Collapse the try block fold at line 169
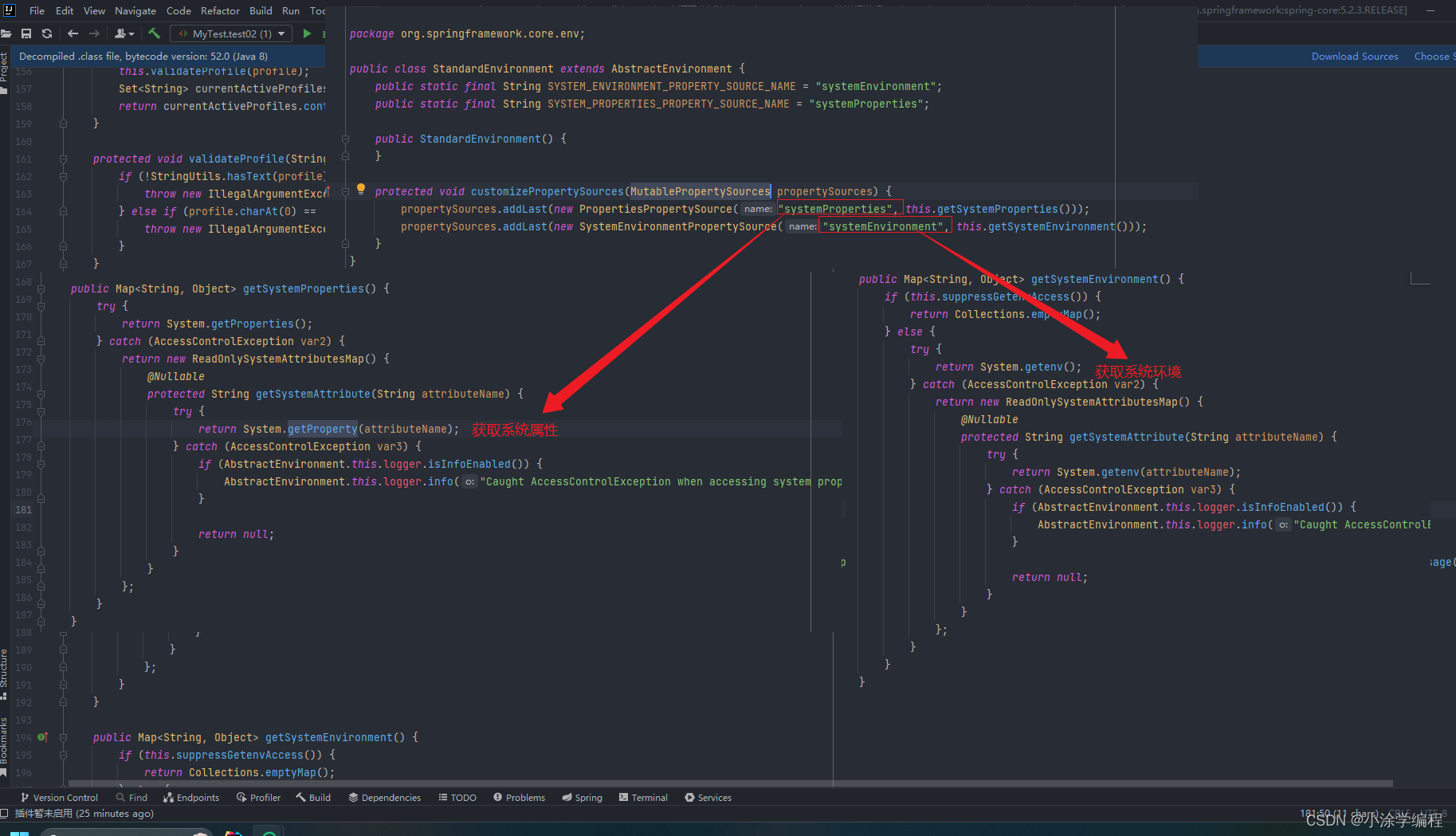Screen dimensions: 1456x836 click(x=41, y=306)
